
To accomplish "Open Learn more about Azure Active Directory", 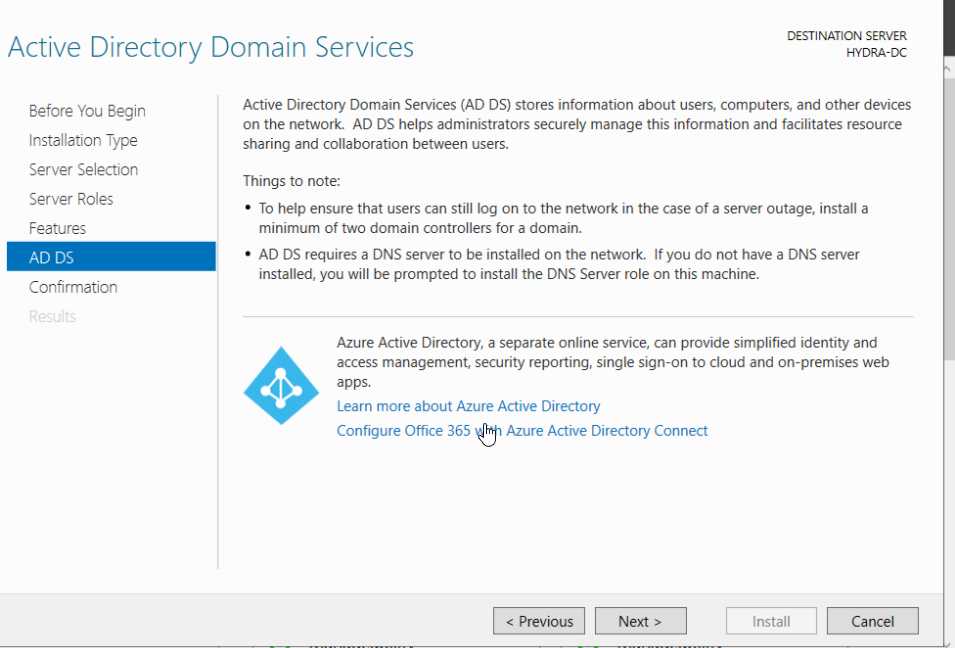I will (x=468, y=406).
